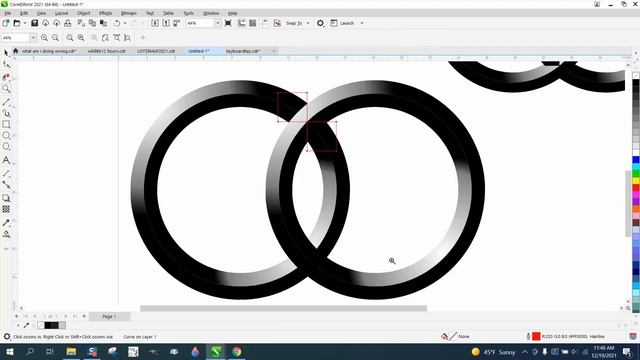Expand the Snap To dropdown
640x360 pixels.
(x=308, y=23)
